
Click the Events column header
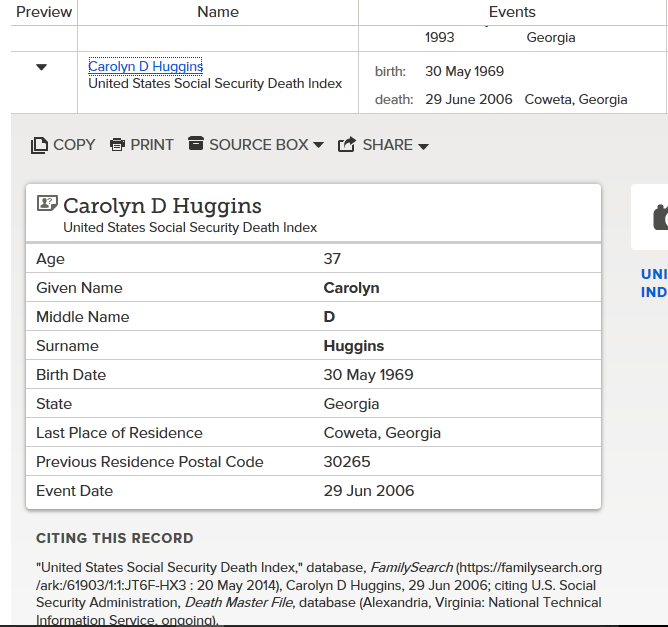(512, 12)
